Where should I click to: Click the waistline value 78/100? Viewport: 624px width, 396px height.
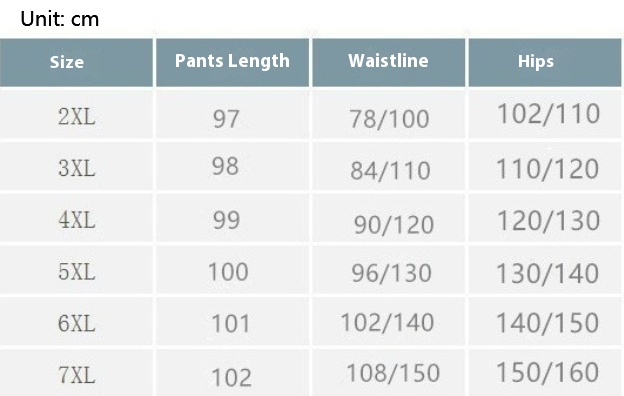click(x=389, y=119)
